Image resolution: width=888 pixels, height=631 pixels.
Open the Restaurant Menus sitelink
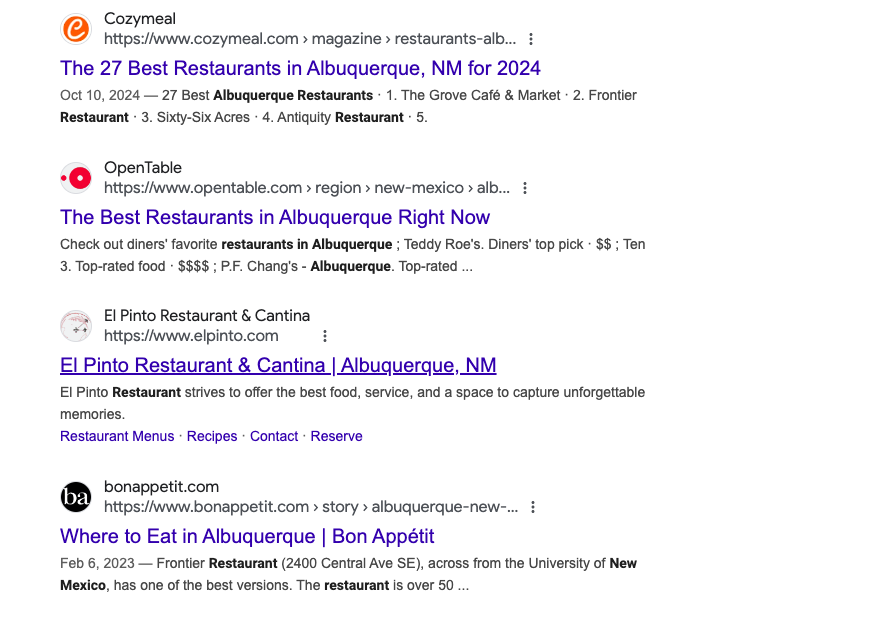click(117, 436)
